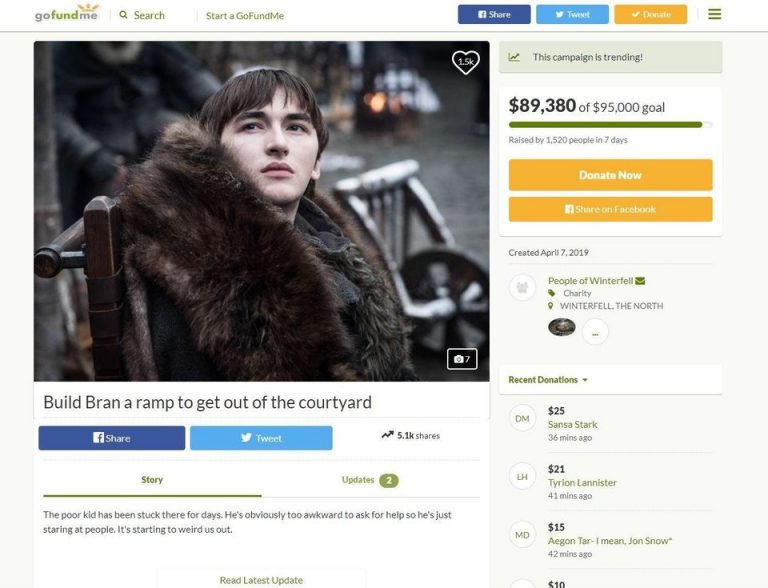This screenshot has width=768, height=588.
Task: Switch to the Story tab
Action: pyautogui.click(x=152, y=480)
